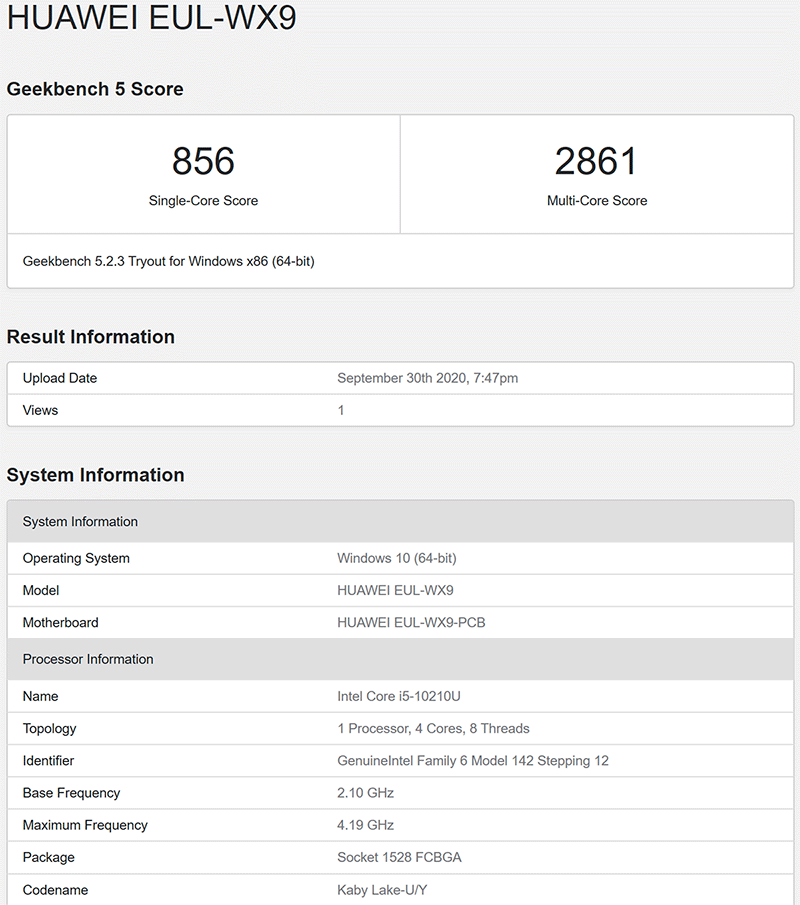This screenshot has width=800, height=905.
Task: Select the Model value HUAWEI EUL-WX9
Action: [x=395, y=590]
